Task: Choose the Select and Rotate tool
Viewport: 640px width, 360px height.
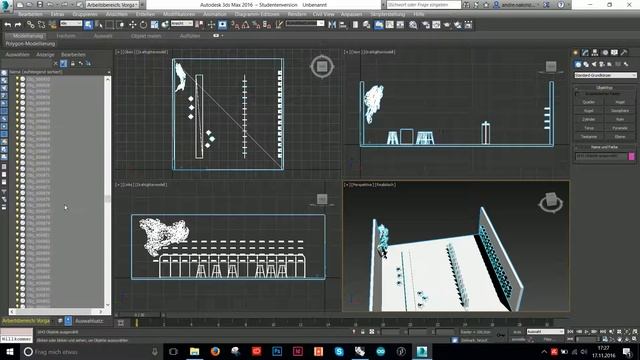Action: click(x=143, y=25)
